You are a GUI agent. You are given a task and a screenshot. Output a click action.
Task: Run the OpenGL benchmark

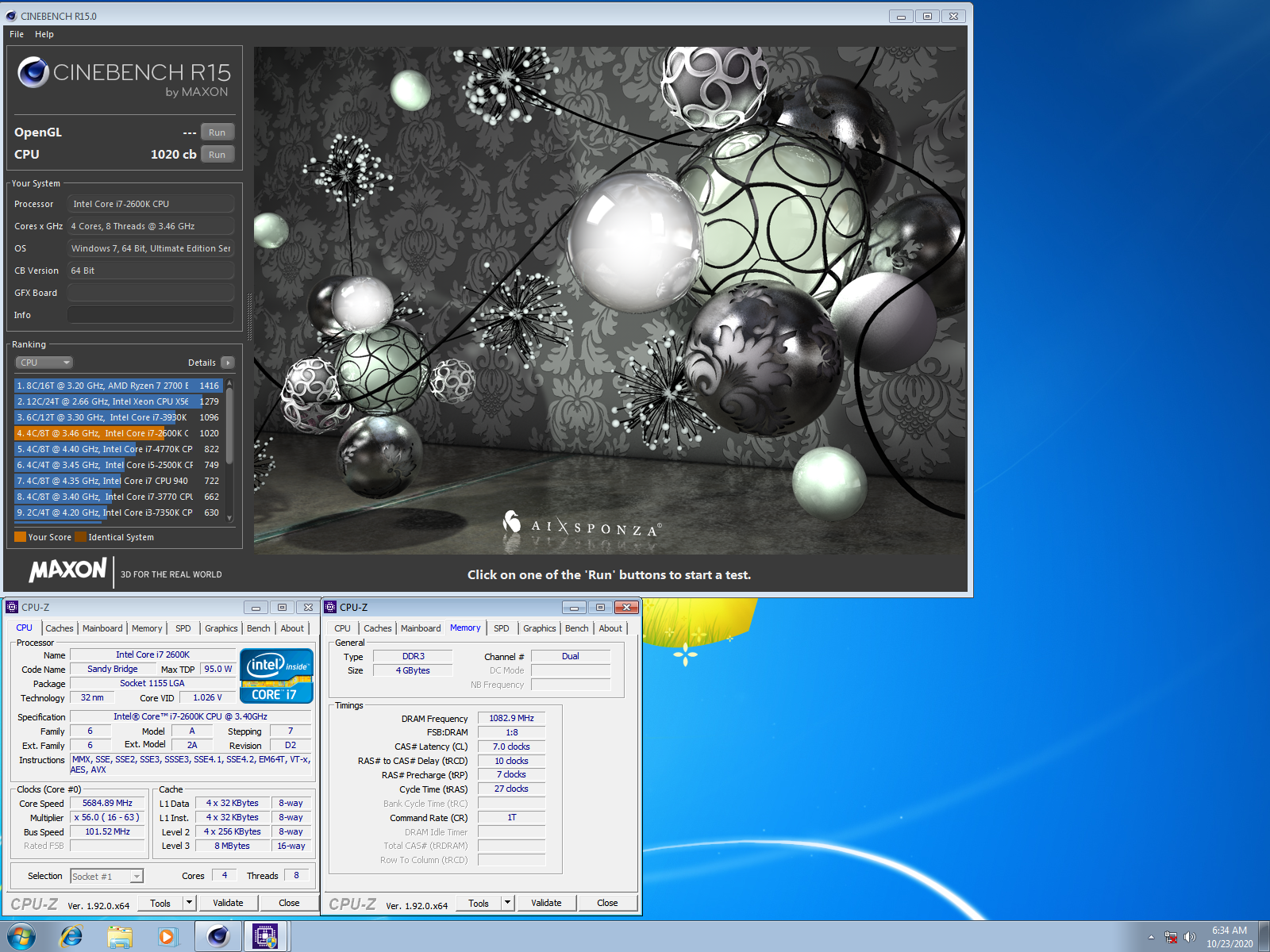(217, 132)
